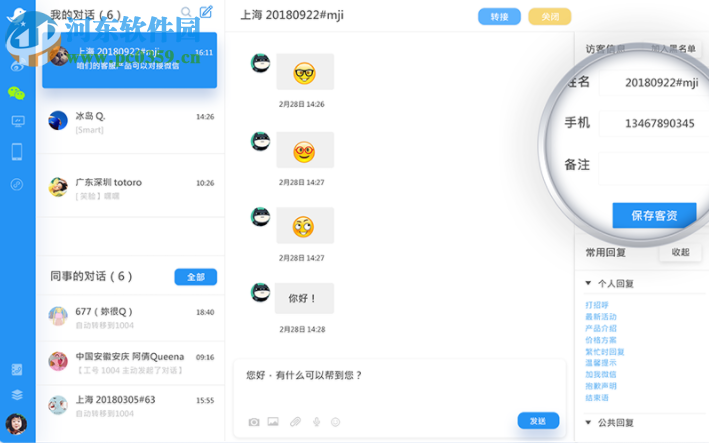Open emoji picker smiley icon
Viewport: 709px width, 443px height.
click(x=336, y=422)
